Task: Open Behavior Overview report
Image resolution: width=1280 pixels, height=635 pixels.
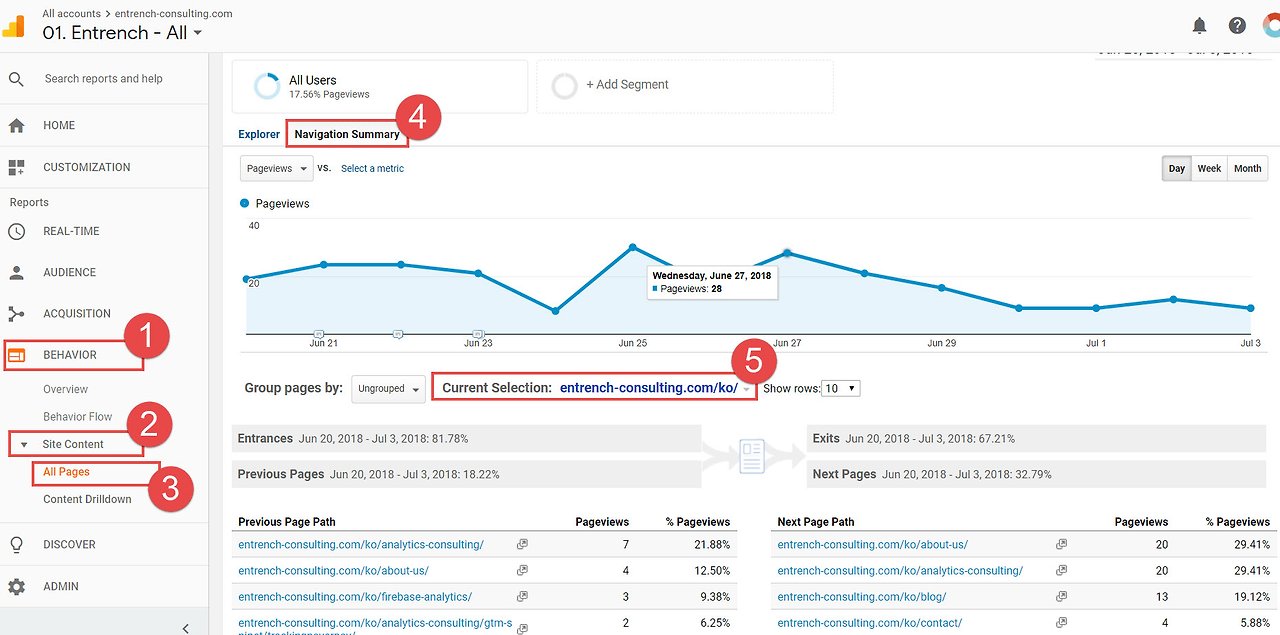Action: [65, 390]
